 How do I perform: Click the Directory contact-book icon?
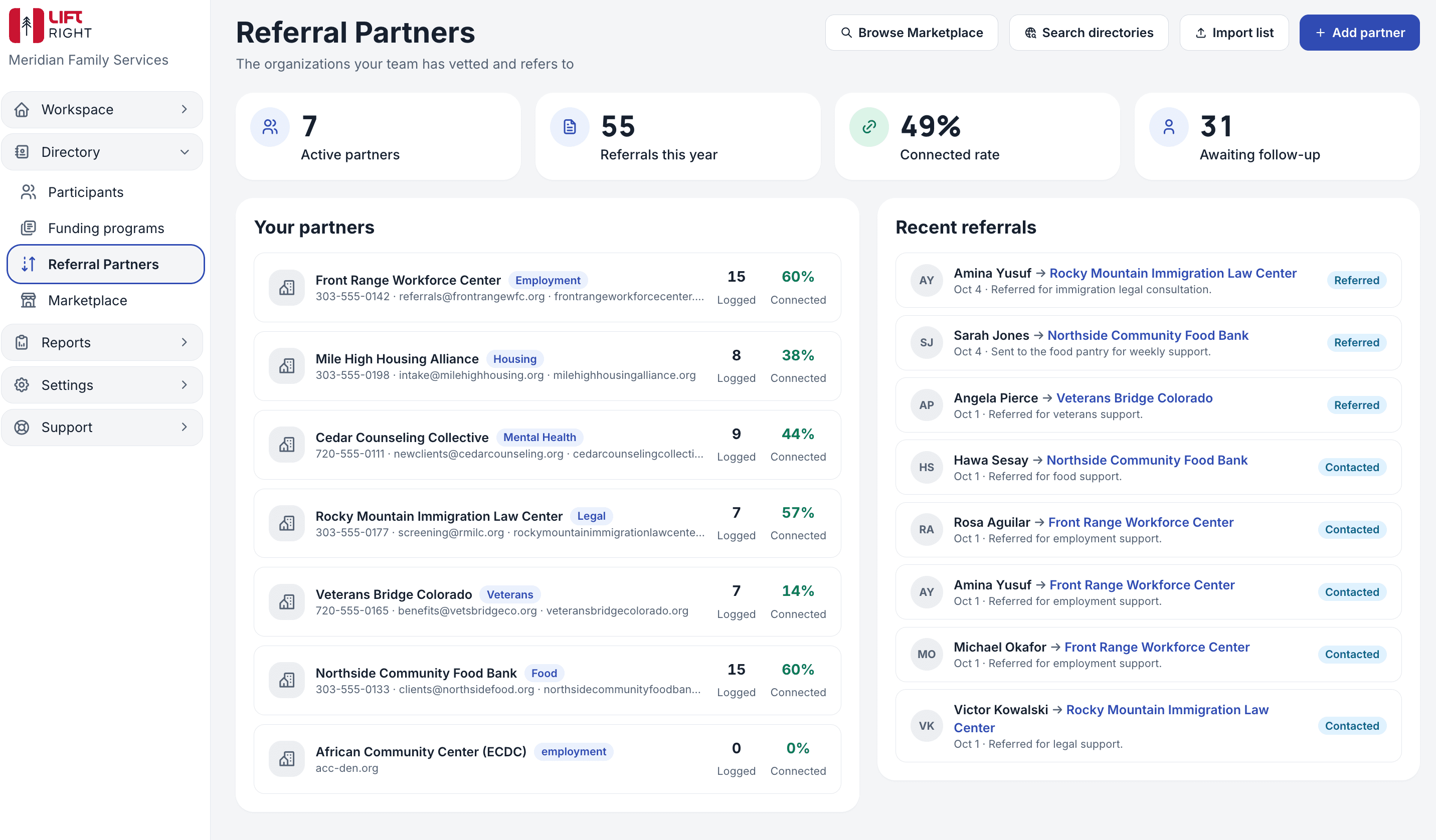click(x=22, y=152)
